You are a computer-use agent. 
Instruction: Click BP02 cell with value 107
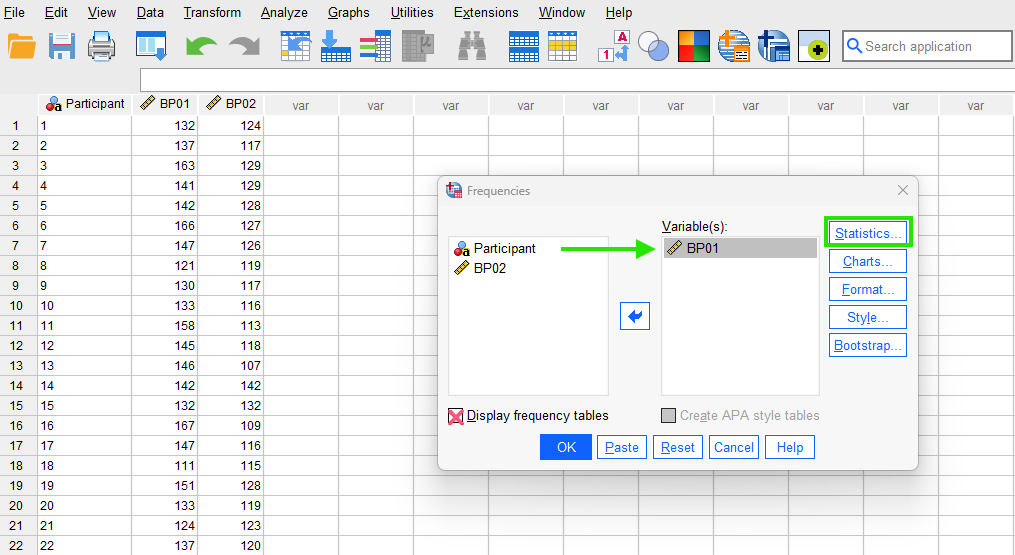coord(231,366)
